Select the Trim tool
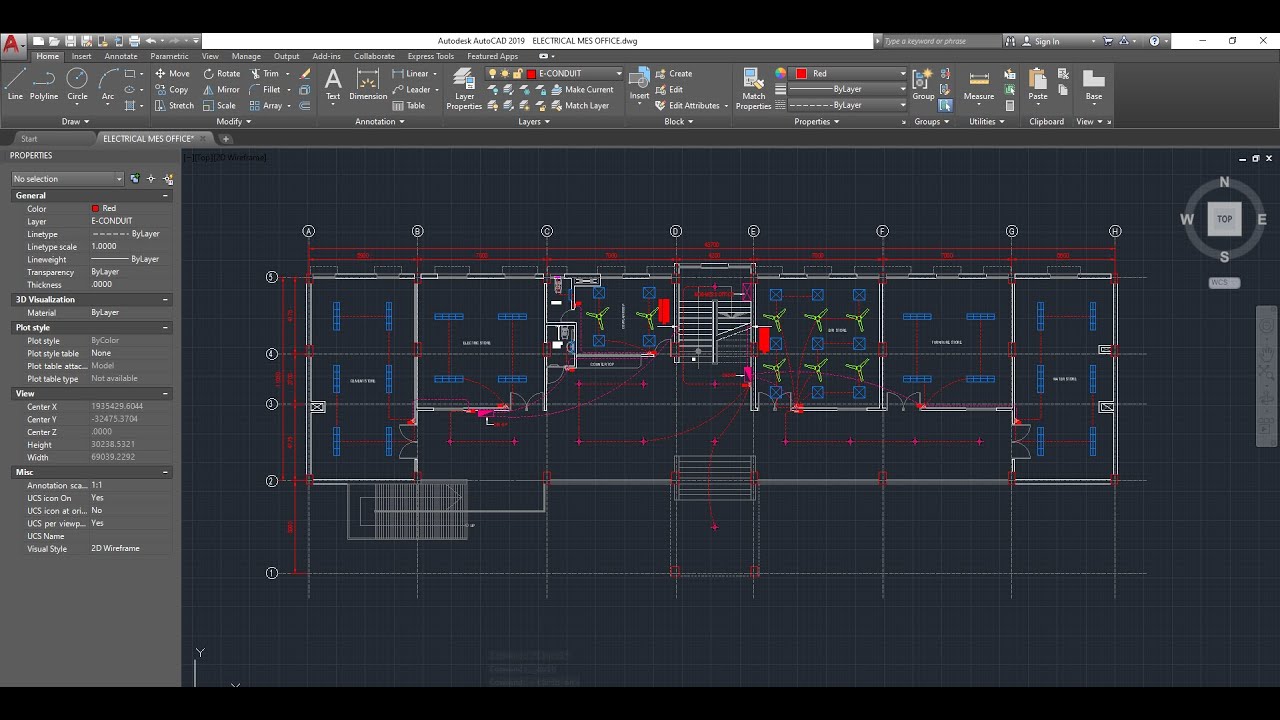Viewport: 1280px width, 720px height. pyautogui.click(x=265, y=73)
